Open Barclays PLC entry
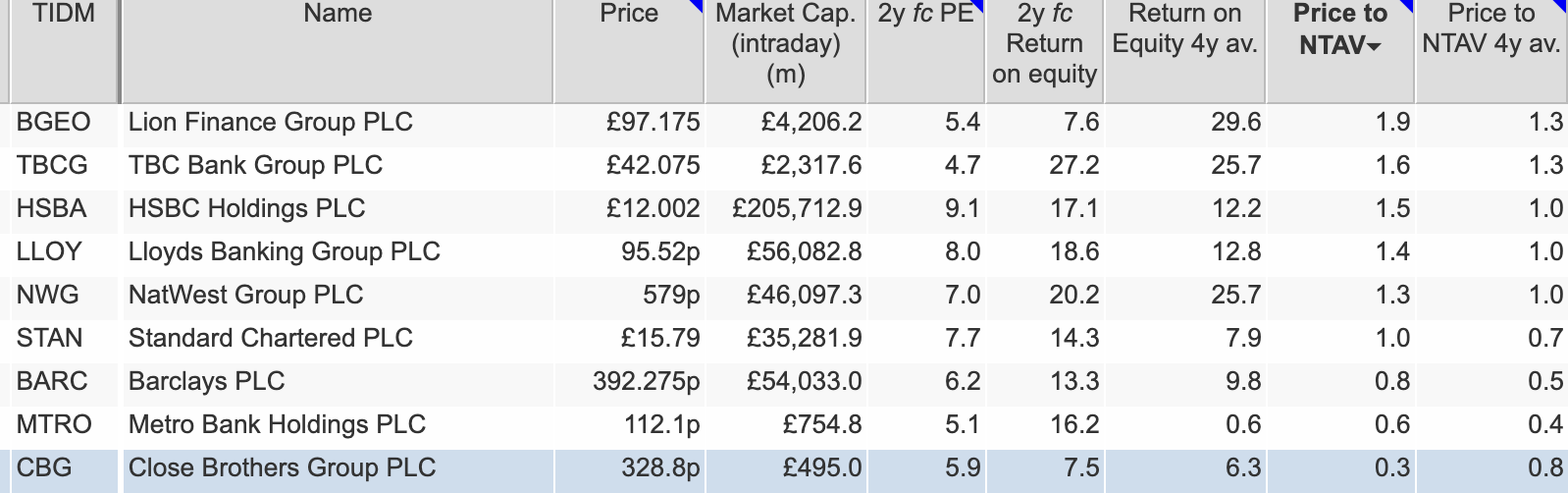1568x493 pixels. [206, 381]
